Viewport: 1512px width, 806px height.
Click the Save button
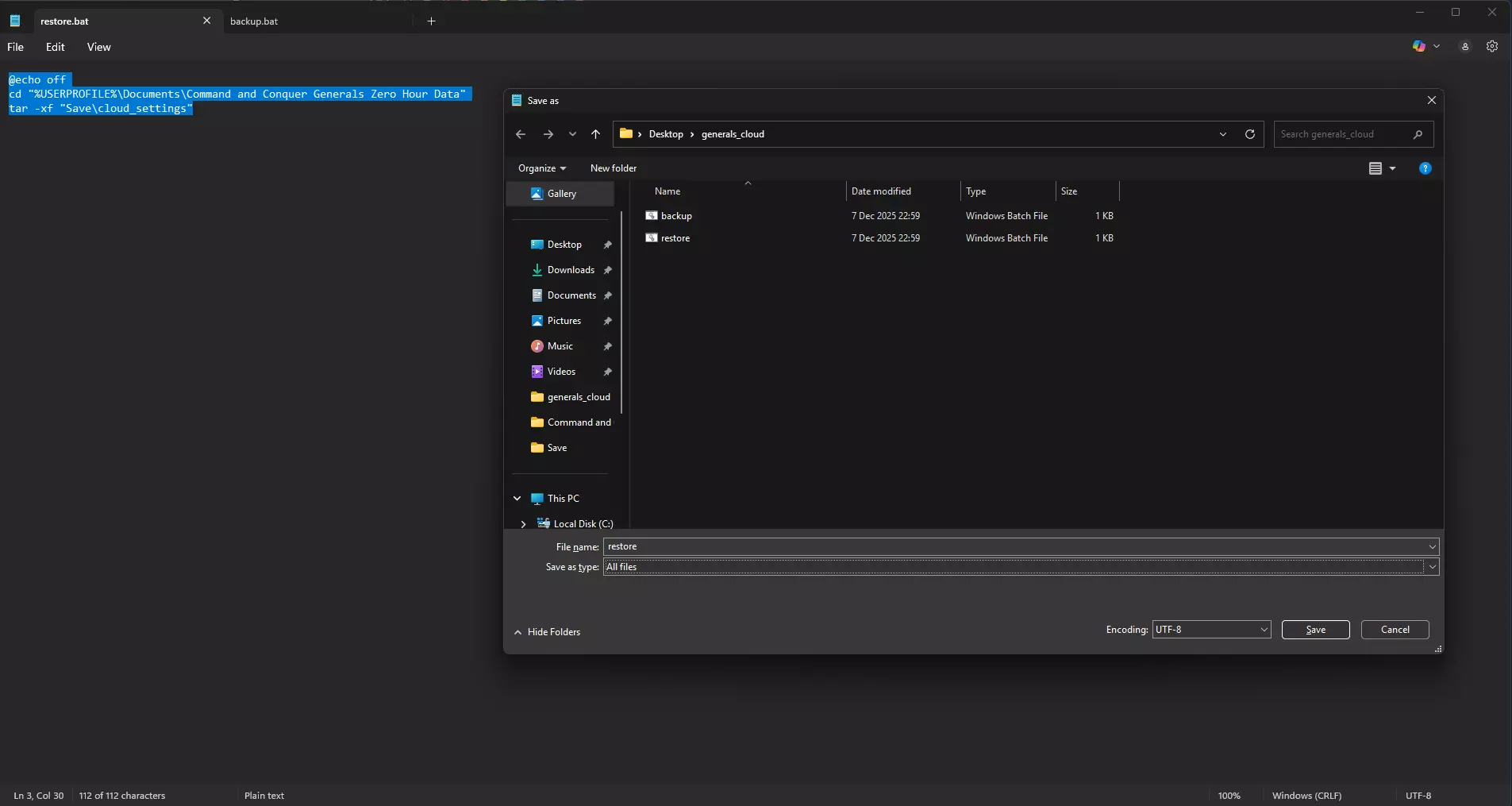point(1315,630)
